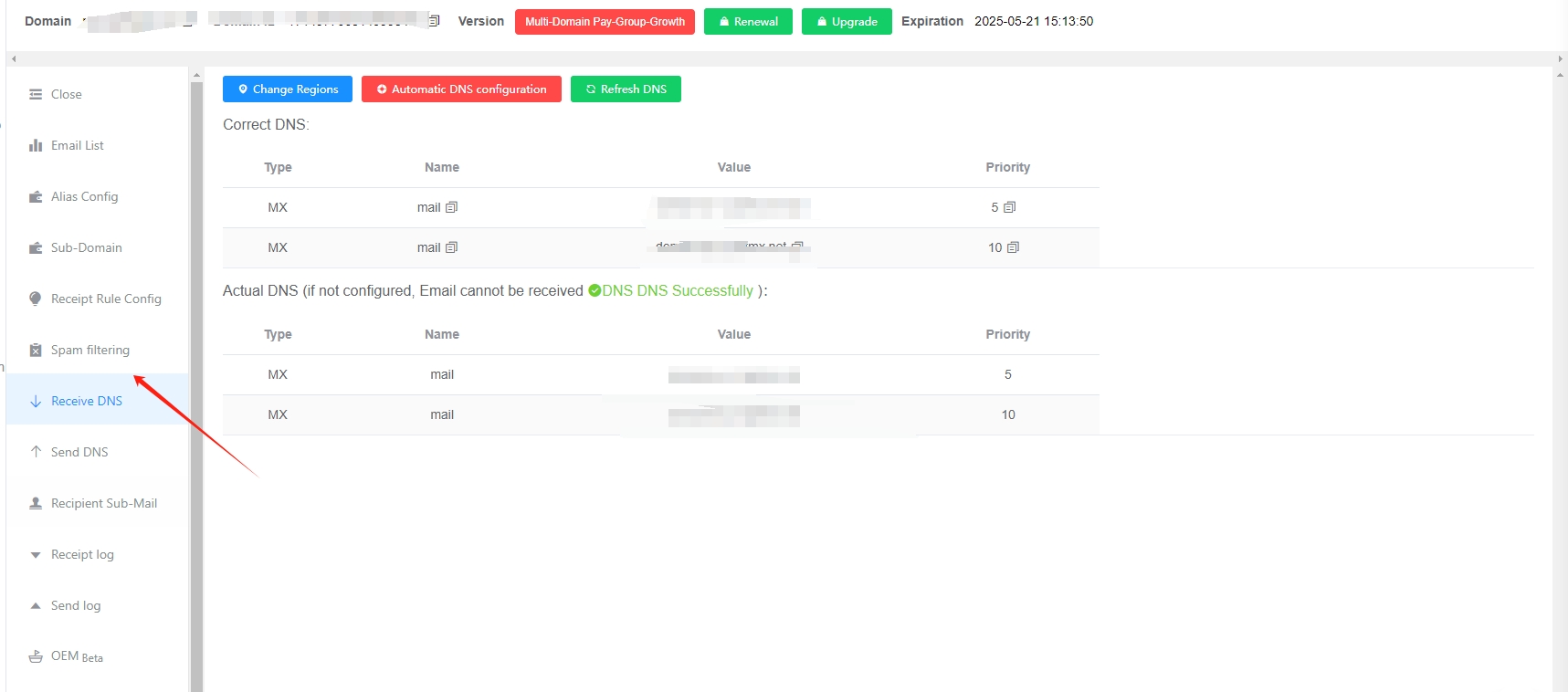
Task: Copy the name in the priority 5 row
Action: tap(451, 207)
